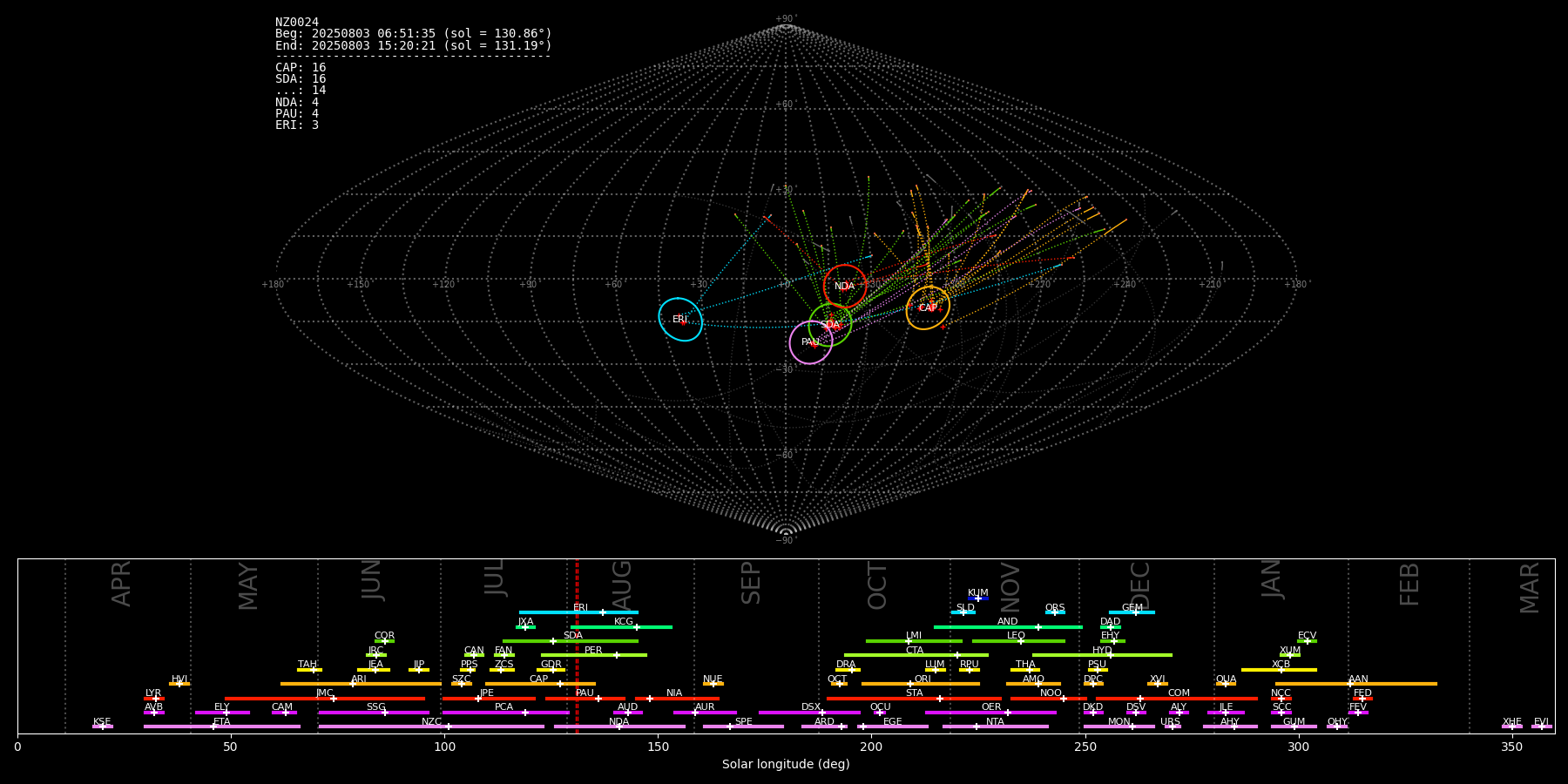Viewport: 1568px width, 784px height.
Task: Click the SEP month label
Action: point(751,583)
